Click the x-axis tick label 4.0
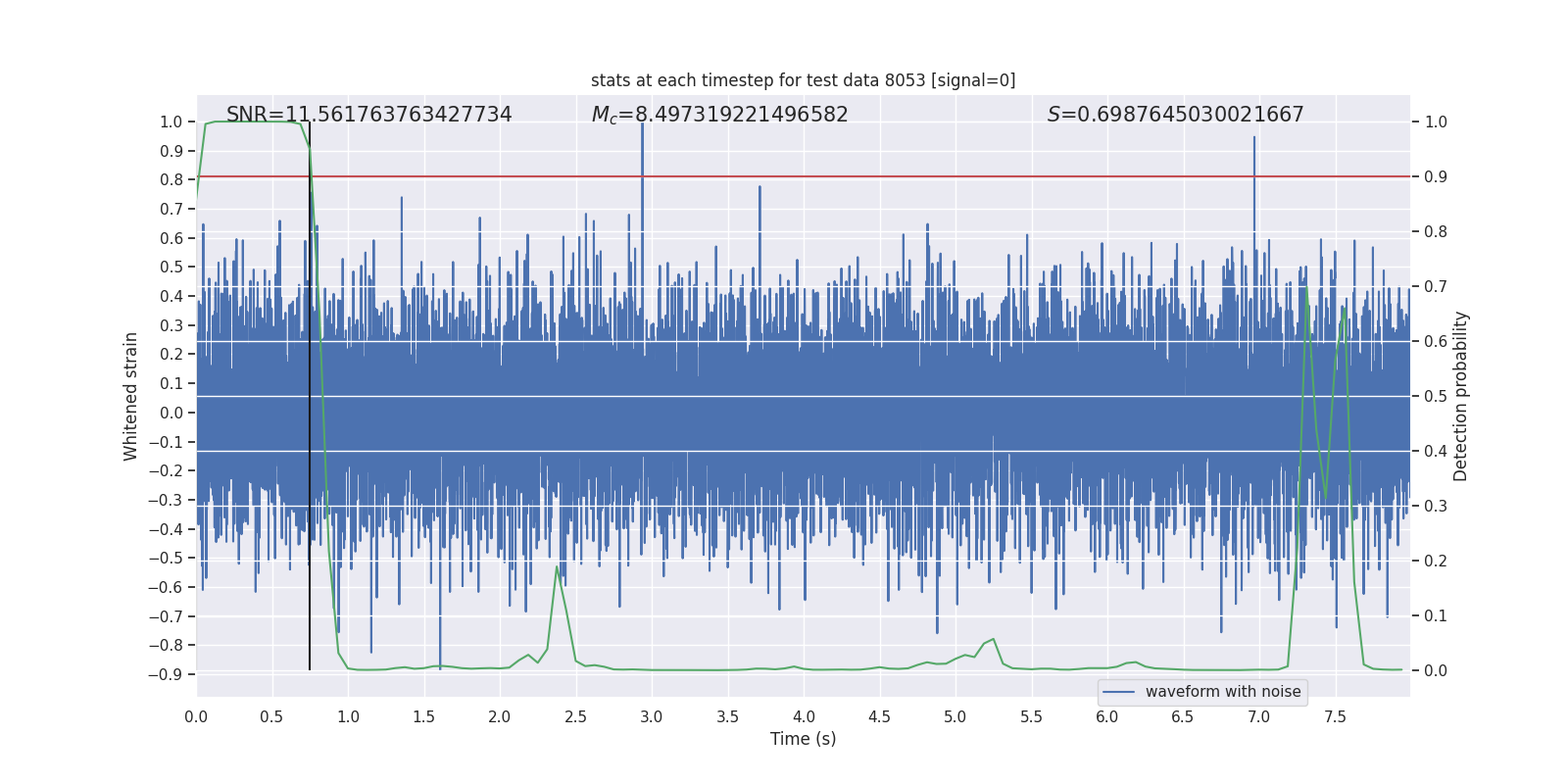Viewport: 1568px width, 784px height. point(804,717)
